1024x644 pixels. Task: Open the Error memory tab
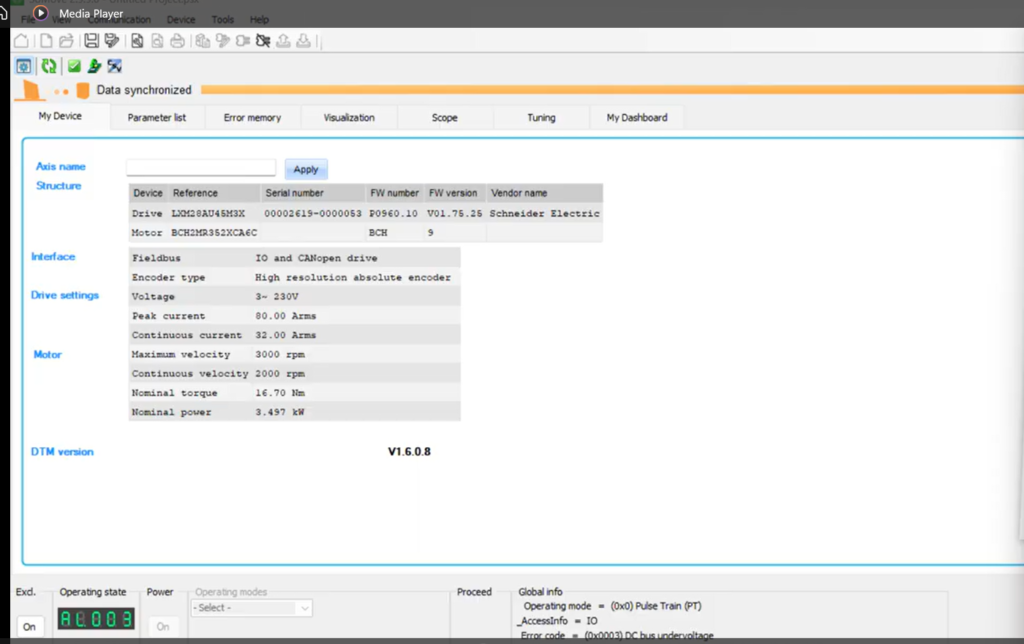[252, 118]
